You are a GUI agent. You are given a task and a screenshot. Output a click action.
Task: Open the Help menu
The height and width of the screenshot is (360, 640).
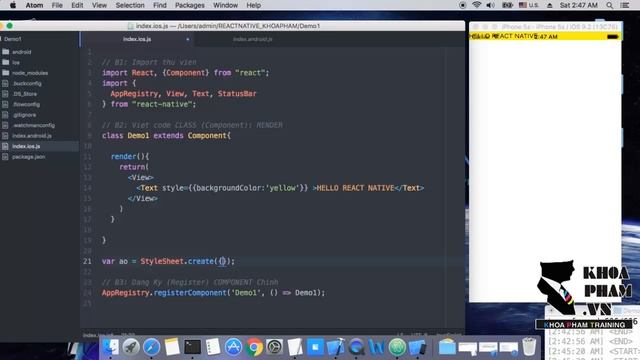click(x=253, y=5)
